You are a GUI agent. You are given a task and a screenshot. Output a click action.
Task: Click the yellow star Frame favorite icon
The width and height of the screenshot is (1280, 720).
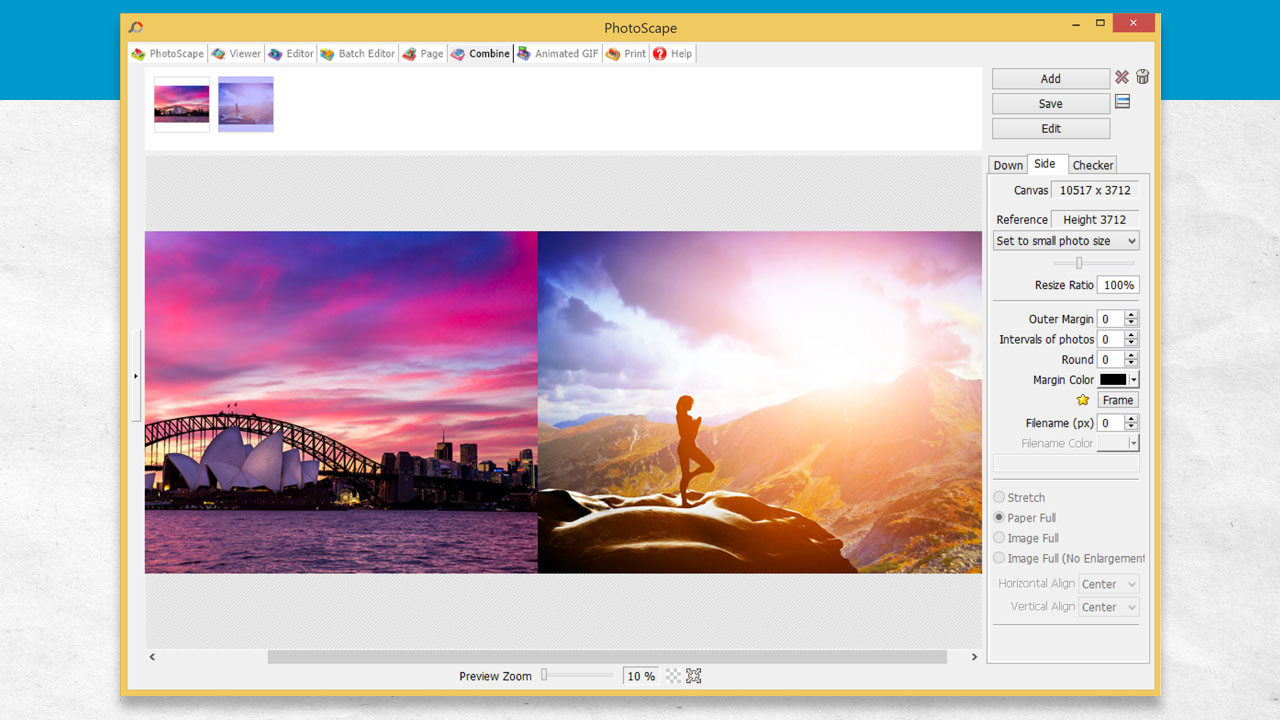coord(1082,400)
